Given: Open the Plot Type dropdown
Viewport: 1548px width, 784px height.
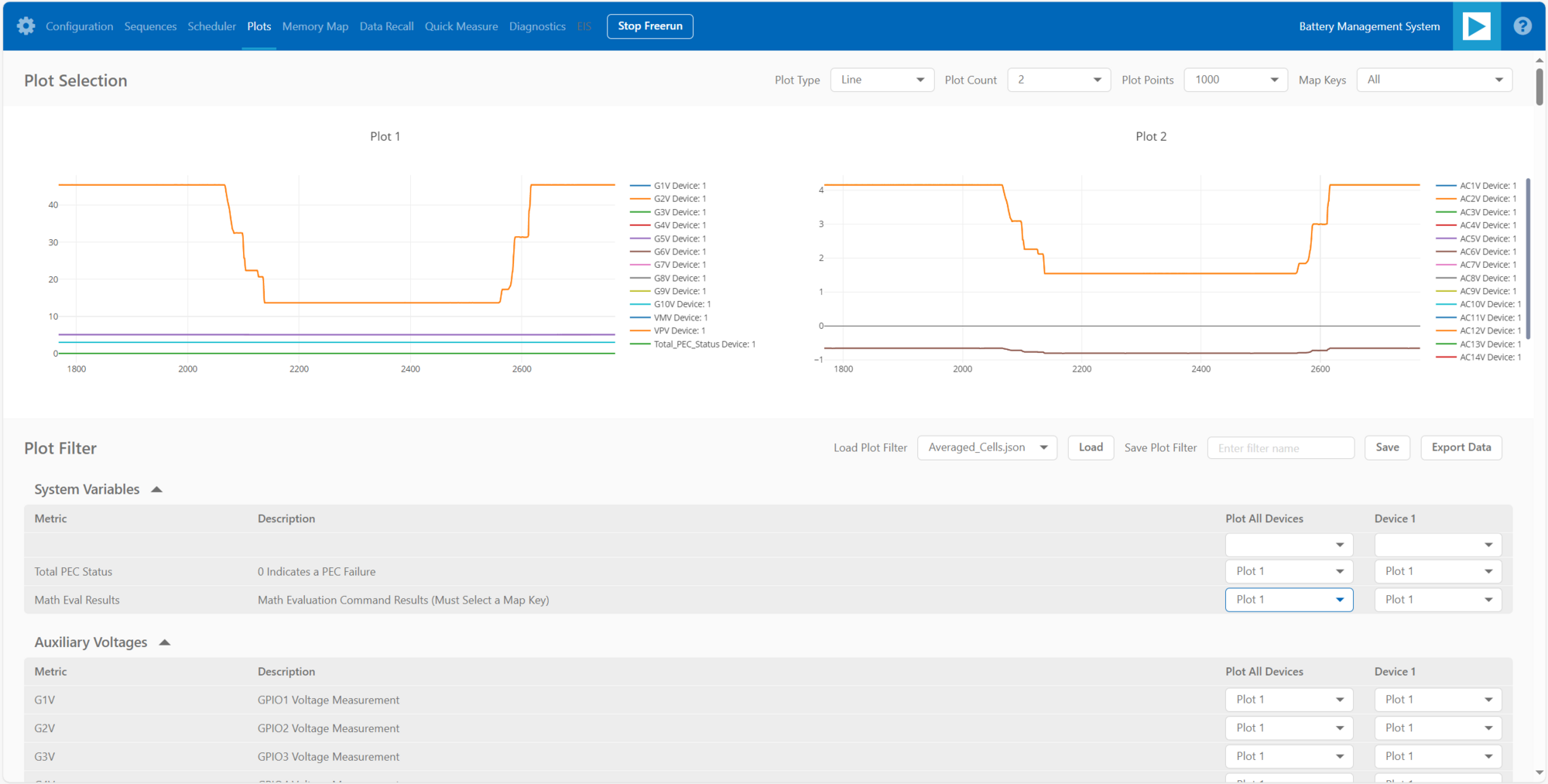Looking at the screenshot, I should (x=882, y=79).
